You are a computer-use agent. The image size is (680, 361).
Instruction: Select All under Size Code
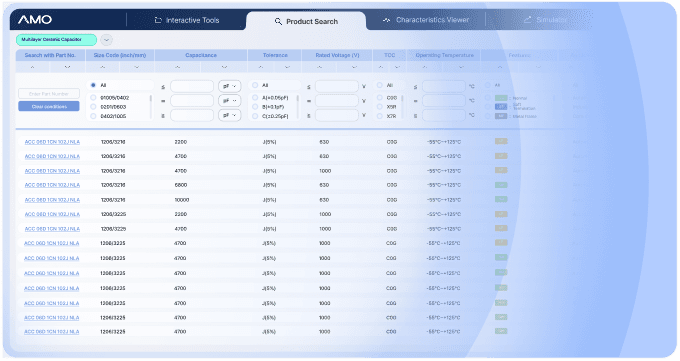point(93,85)
